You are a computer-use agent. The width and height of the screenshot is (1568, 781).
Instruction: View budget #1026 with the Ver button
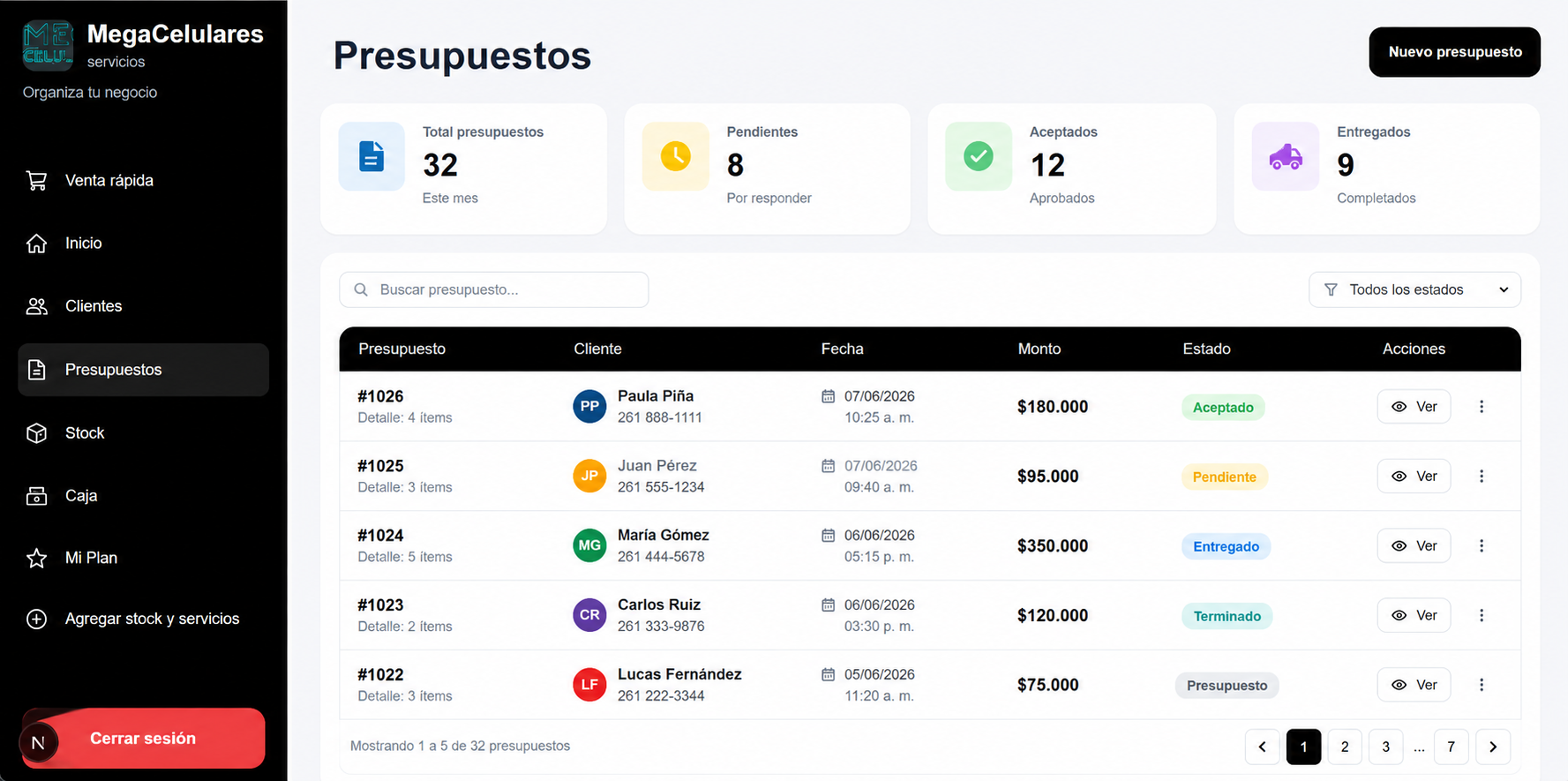(1414, 407)
